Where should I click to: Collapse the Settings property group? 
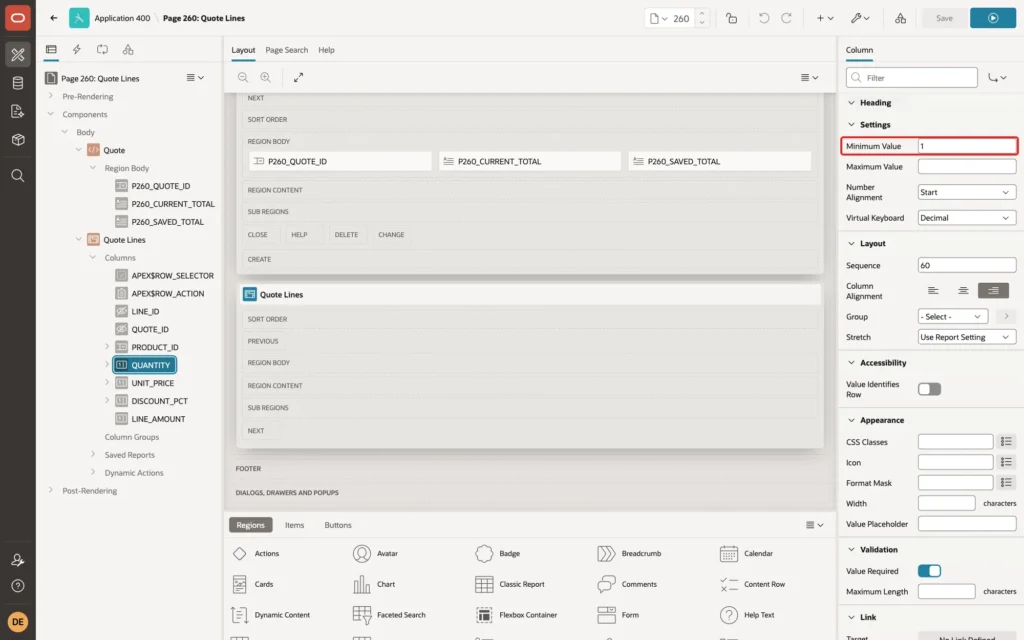pos(851,125)
